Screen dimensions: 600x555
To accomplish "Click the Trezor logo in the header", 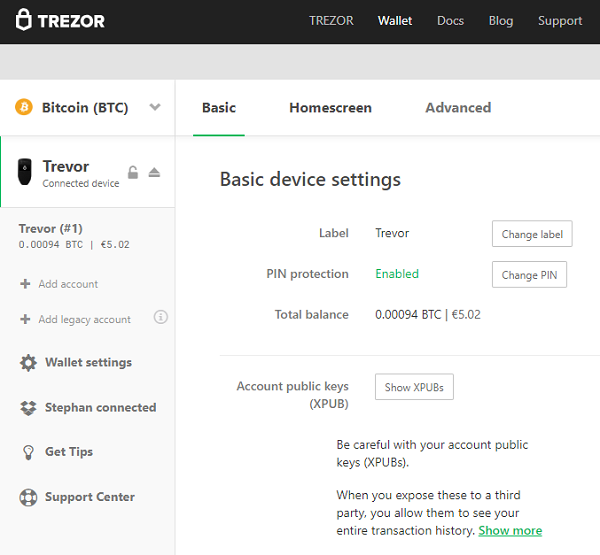I will [60, 20].
